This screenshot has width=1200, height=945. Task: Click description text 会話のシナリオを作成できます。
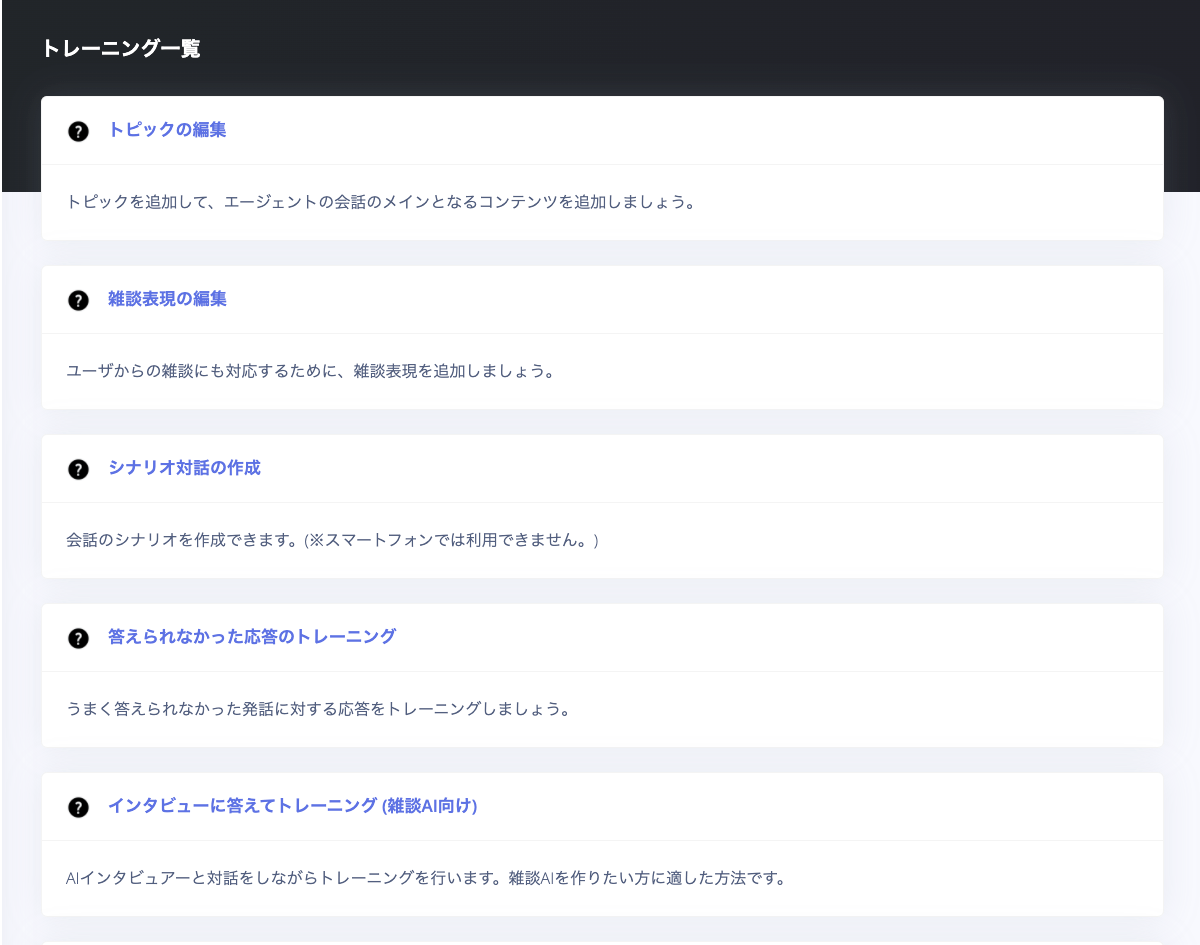(332, 540)
